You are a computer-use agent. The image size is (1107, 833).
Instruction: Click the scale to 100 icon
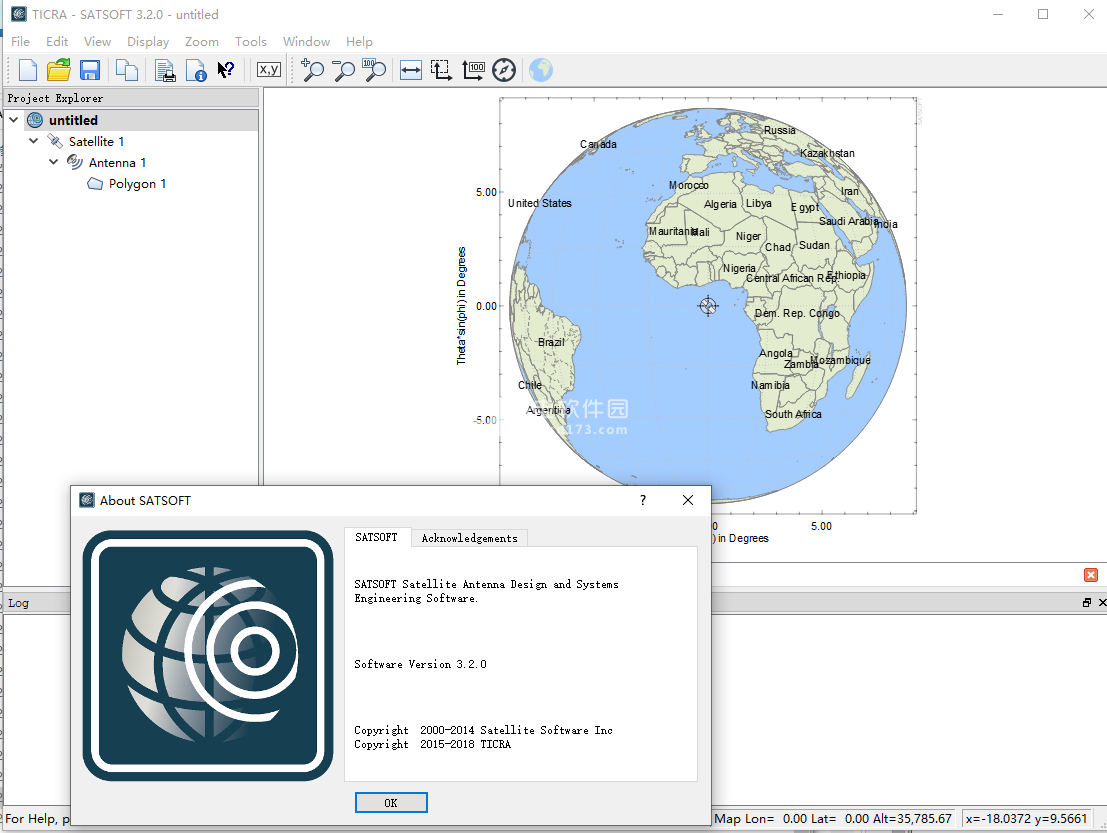click(473, 70)
